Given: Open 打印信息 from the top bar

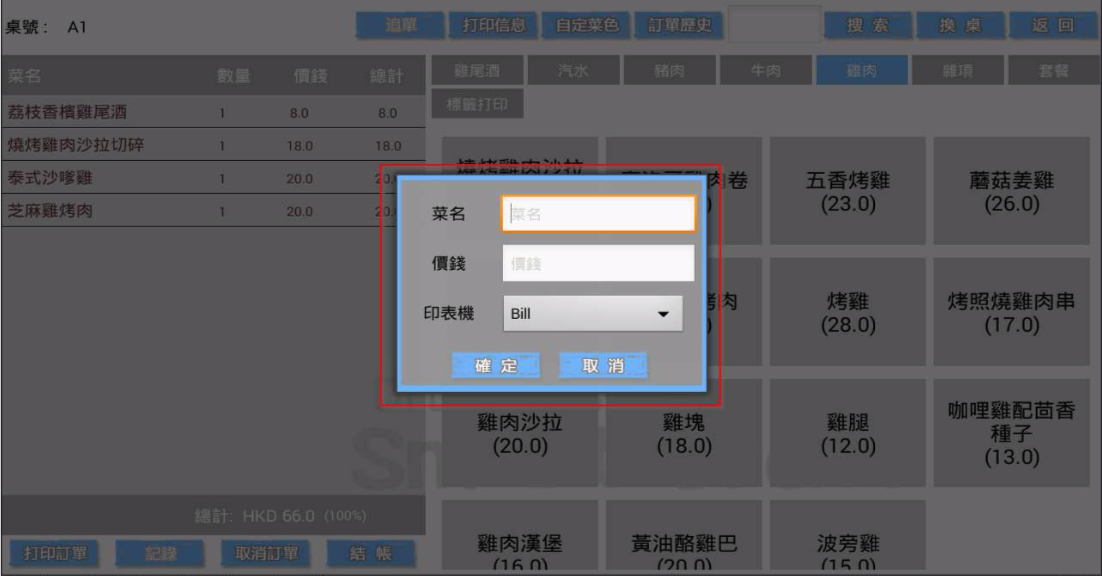Looking at the screenshot, I should click(493, 26).
